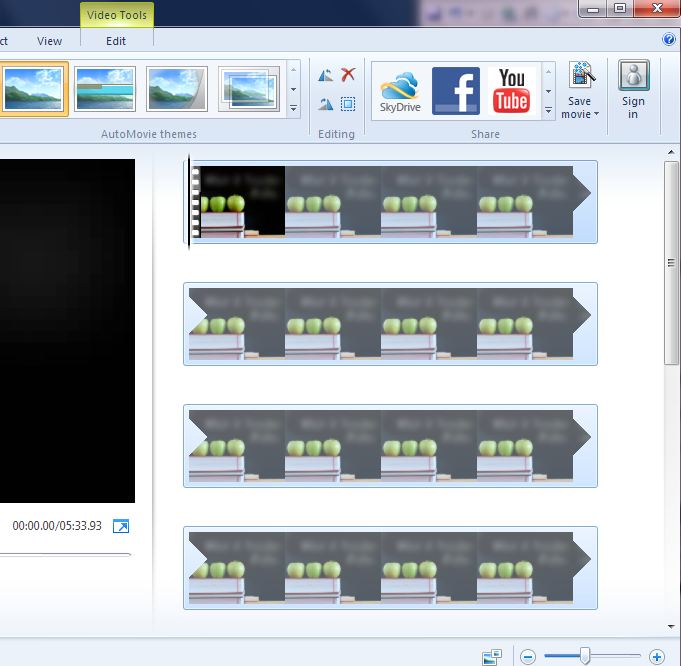
Task: Click the Sign in icon
Action: tap(633, 90)
